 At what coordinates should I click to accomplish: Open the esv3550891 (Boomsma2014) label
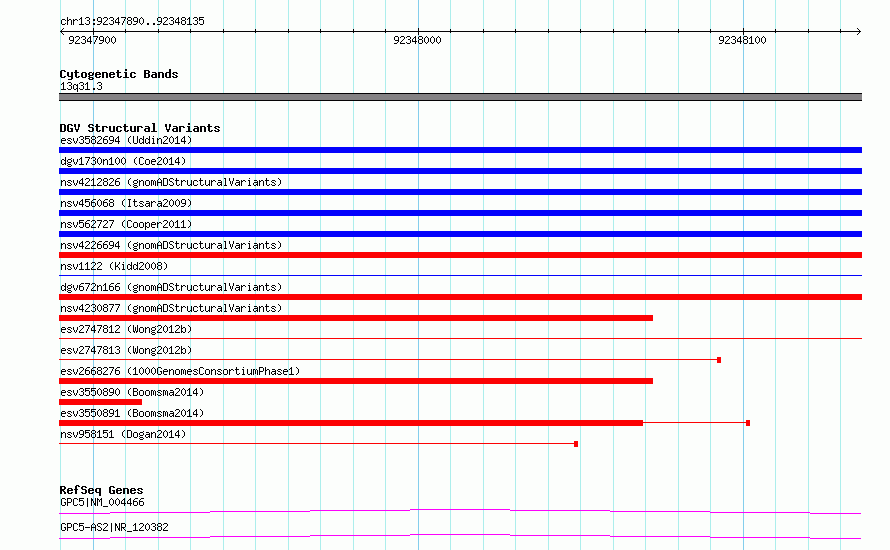click(132, 413)
